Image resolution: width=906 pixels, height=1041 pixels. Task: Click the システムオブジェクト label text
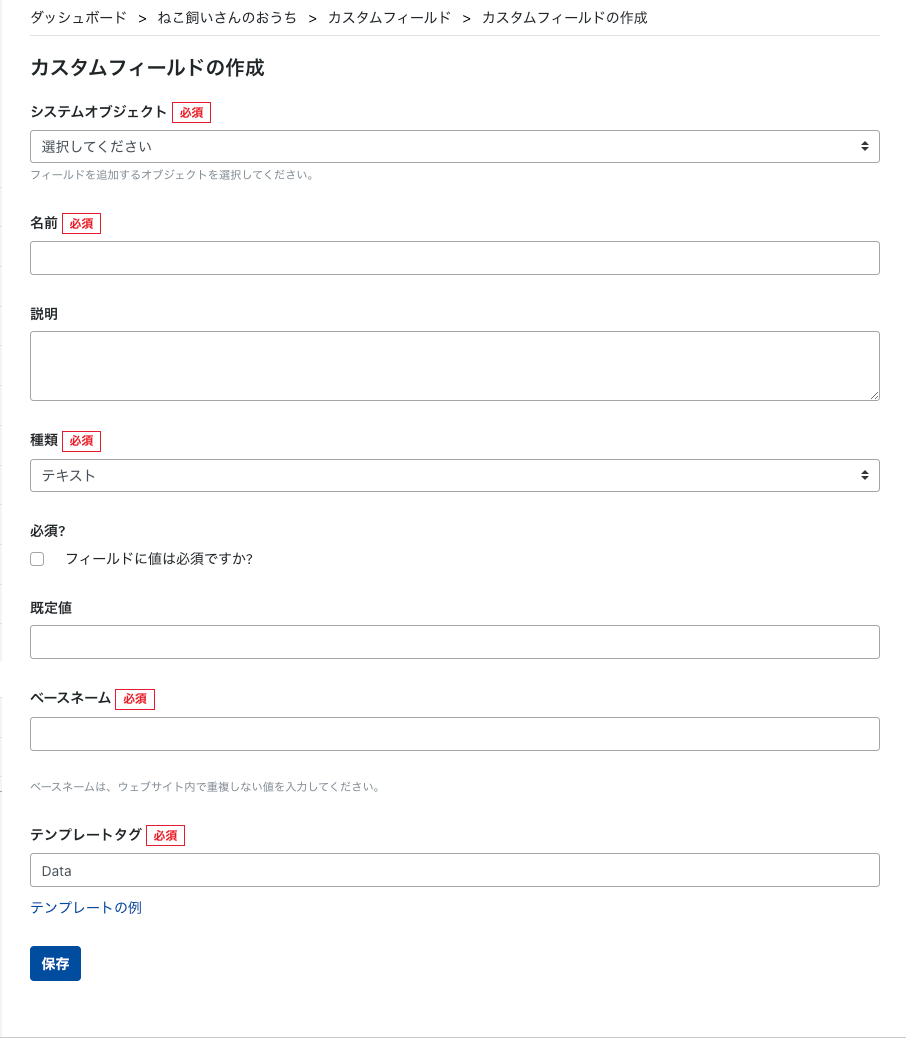(x=98, y=111)
